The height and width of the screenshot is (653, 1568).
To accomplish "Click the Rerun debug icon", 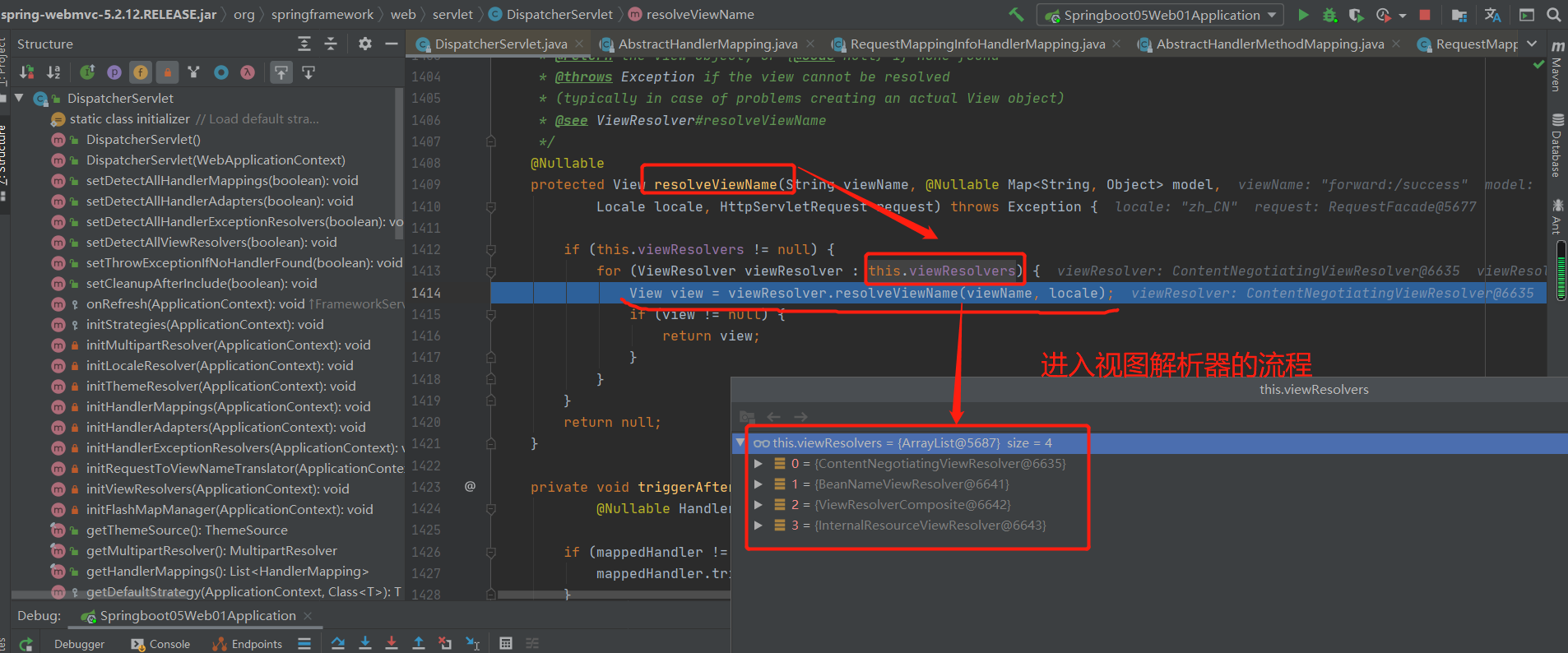I will (26, 644).
